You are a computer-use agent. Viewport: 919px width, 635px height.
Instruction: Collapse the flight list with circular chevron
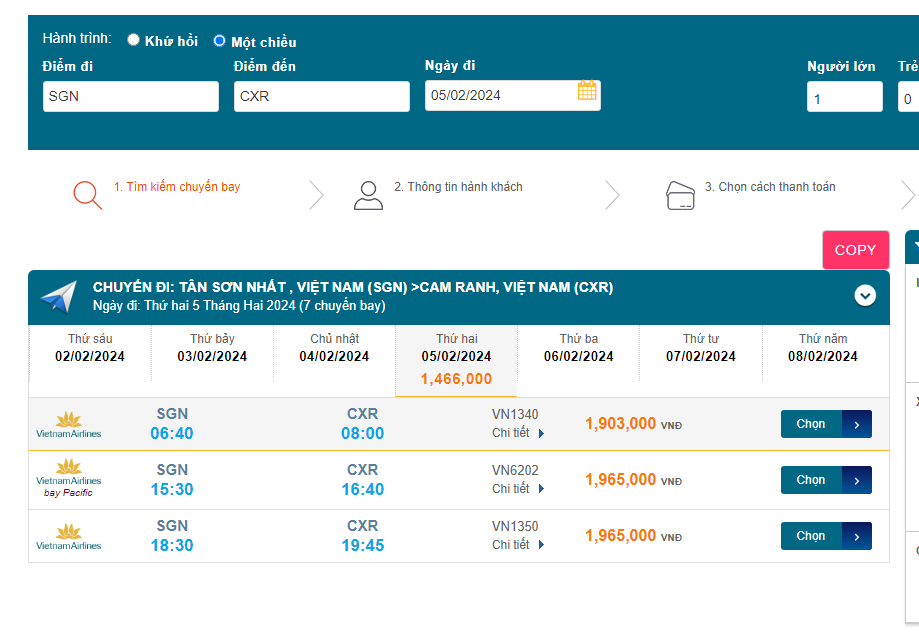pyautogui.click(x=865, y=295)
